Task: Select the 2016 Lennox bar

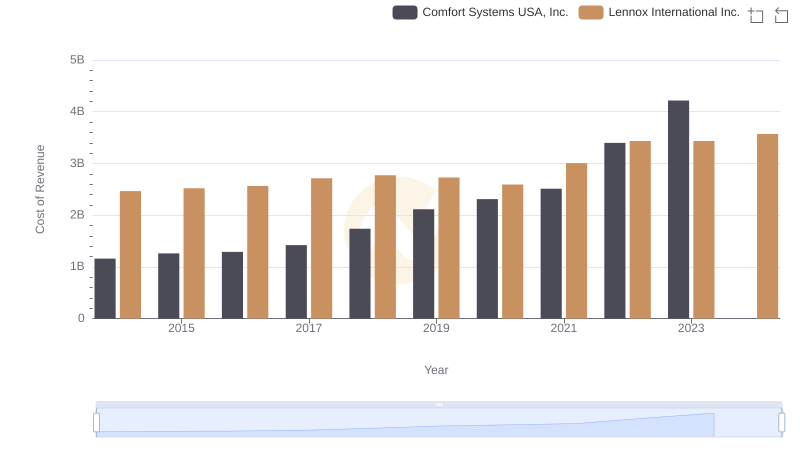Action: 258,252
